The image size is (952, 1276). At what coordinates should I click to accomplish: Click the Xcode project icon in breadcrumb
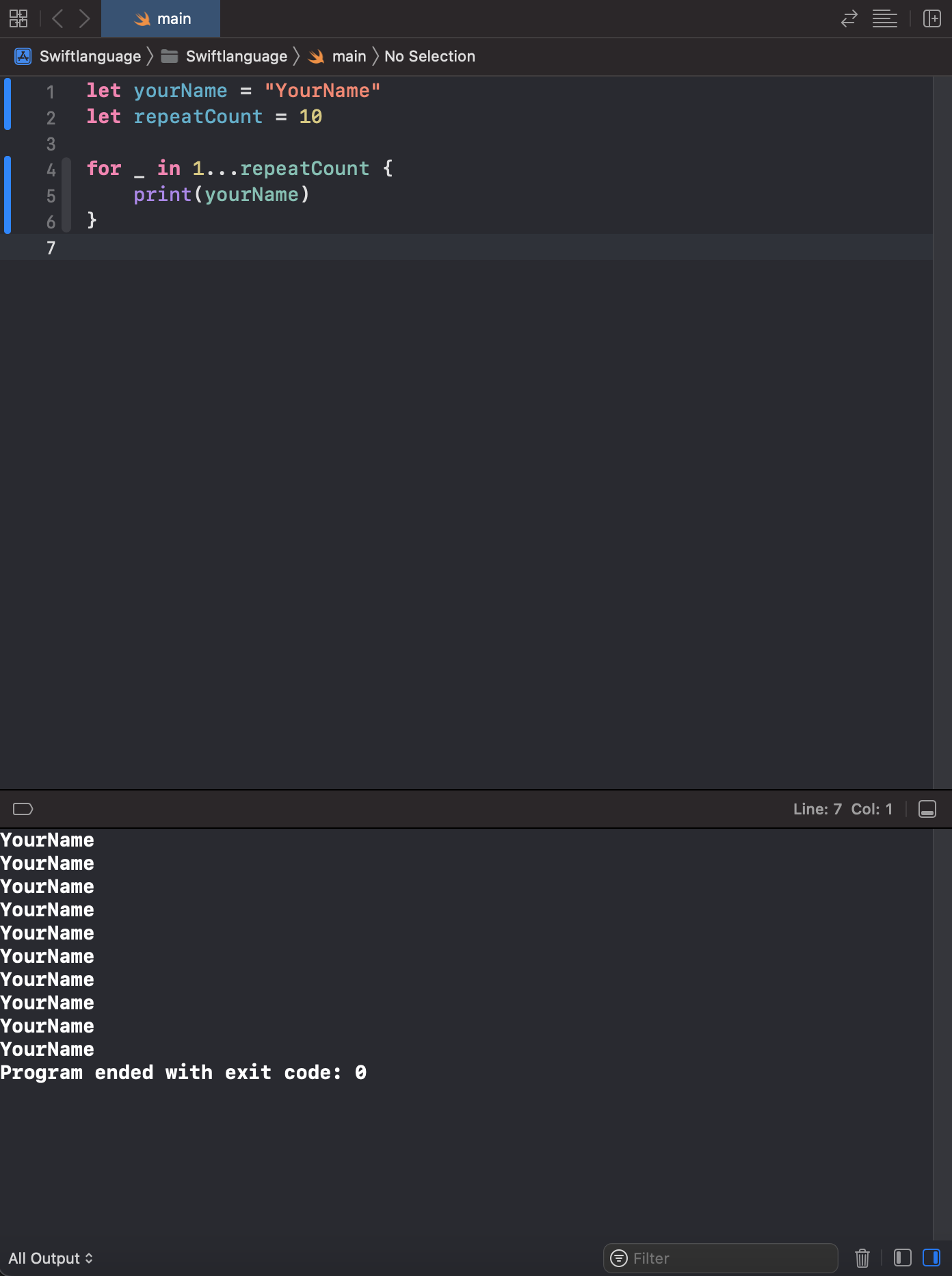[x=23, y=56]
